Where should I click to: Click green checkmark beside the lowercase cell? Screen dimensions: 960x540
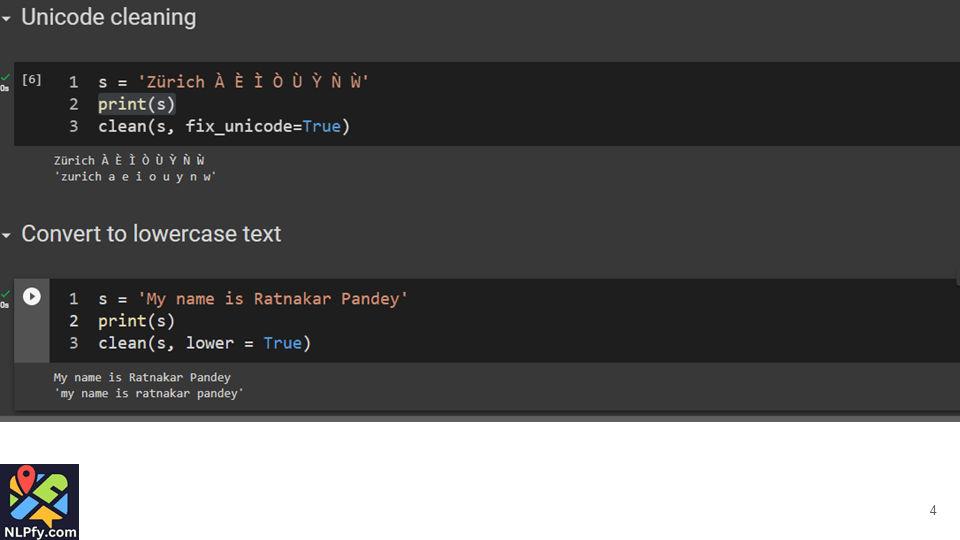pyautogui.click(x=5, y=294)
